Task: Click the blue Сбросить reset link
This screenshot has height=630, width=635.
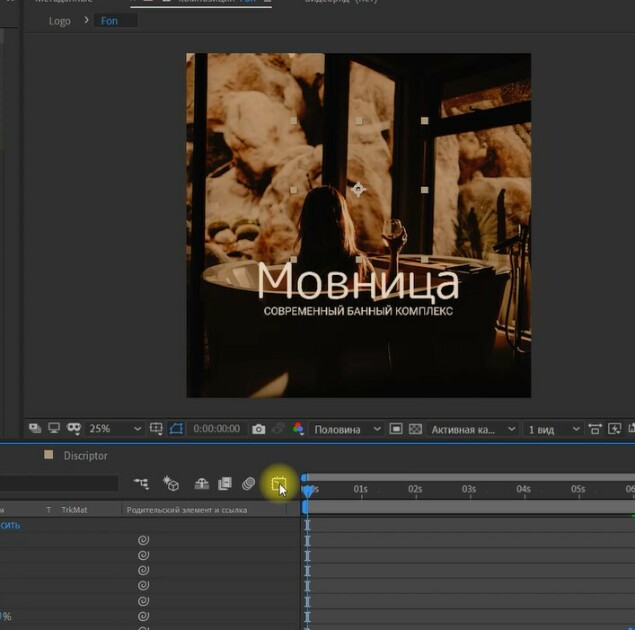Action: 10,526
